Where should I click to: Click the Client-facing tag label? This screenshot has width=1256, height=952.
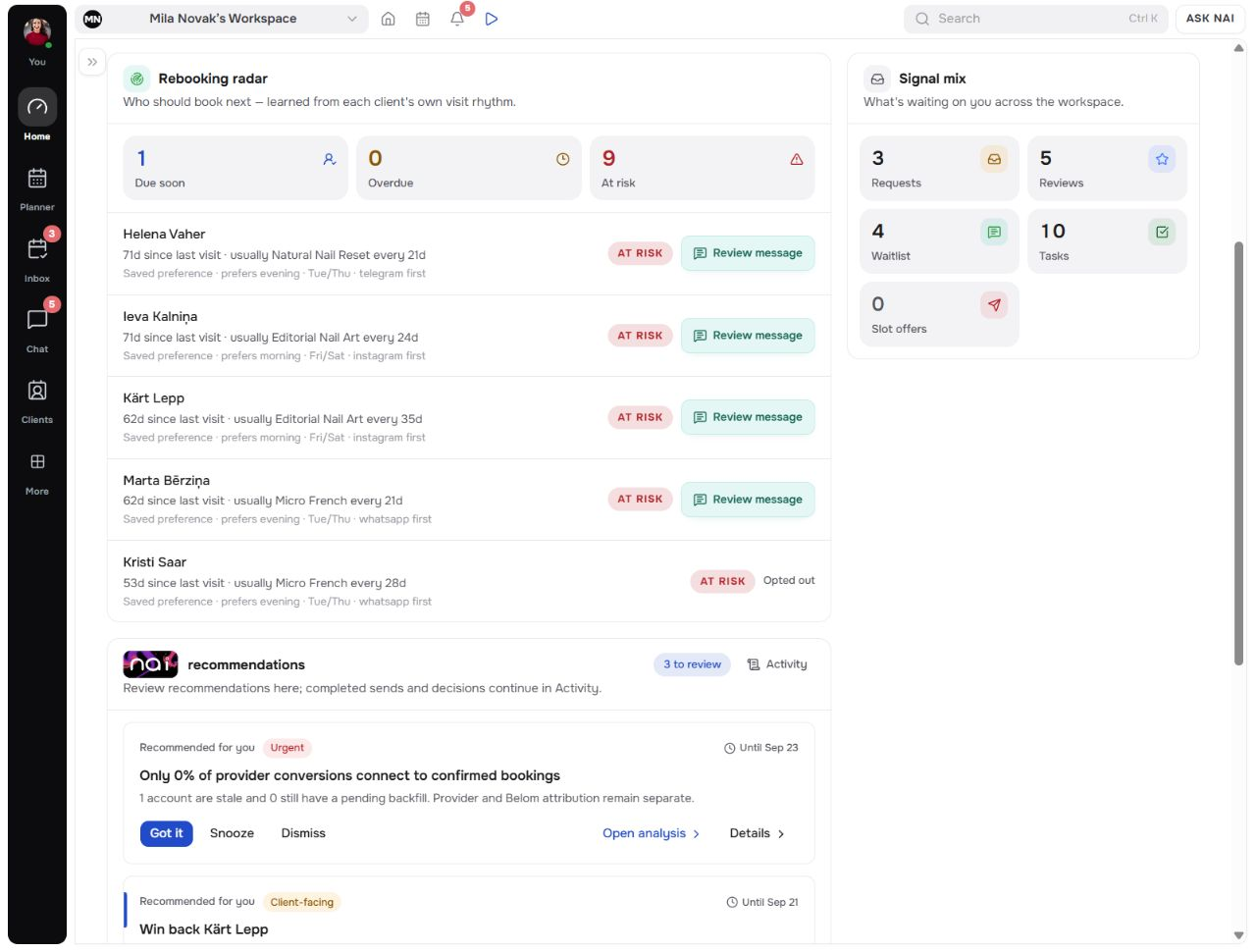pos(302,902)
